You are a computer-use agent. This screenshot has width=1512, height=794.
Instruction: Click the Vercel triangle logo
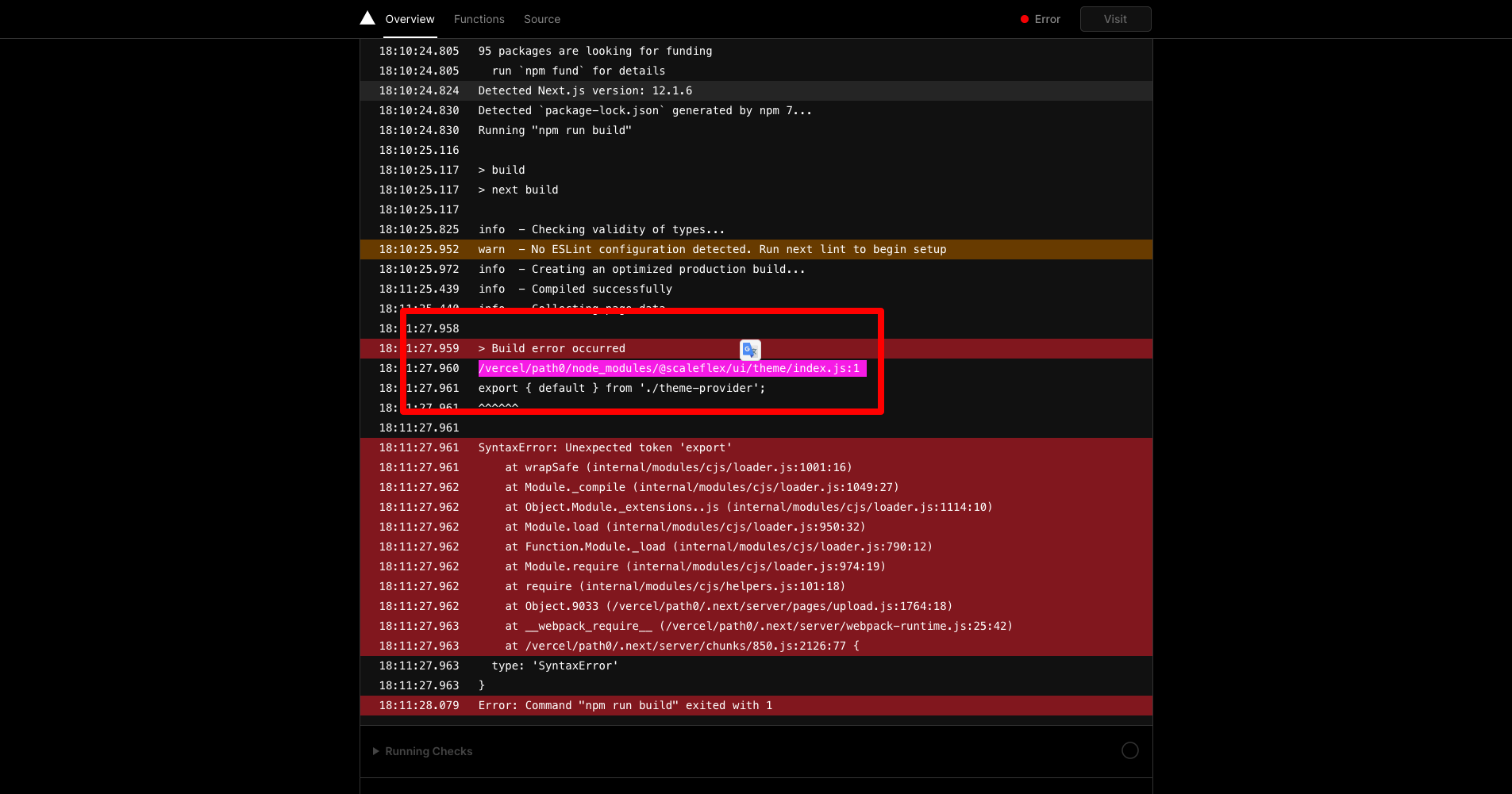pyautogui.click(x=367, y=17)
